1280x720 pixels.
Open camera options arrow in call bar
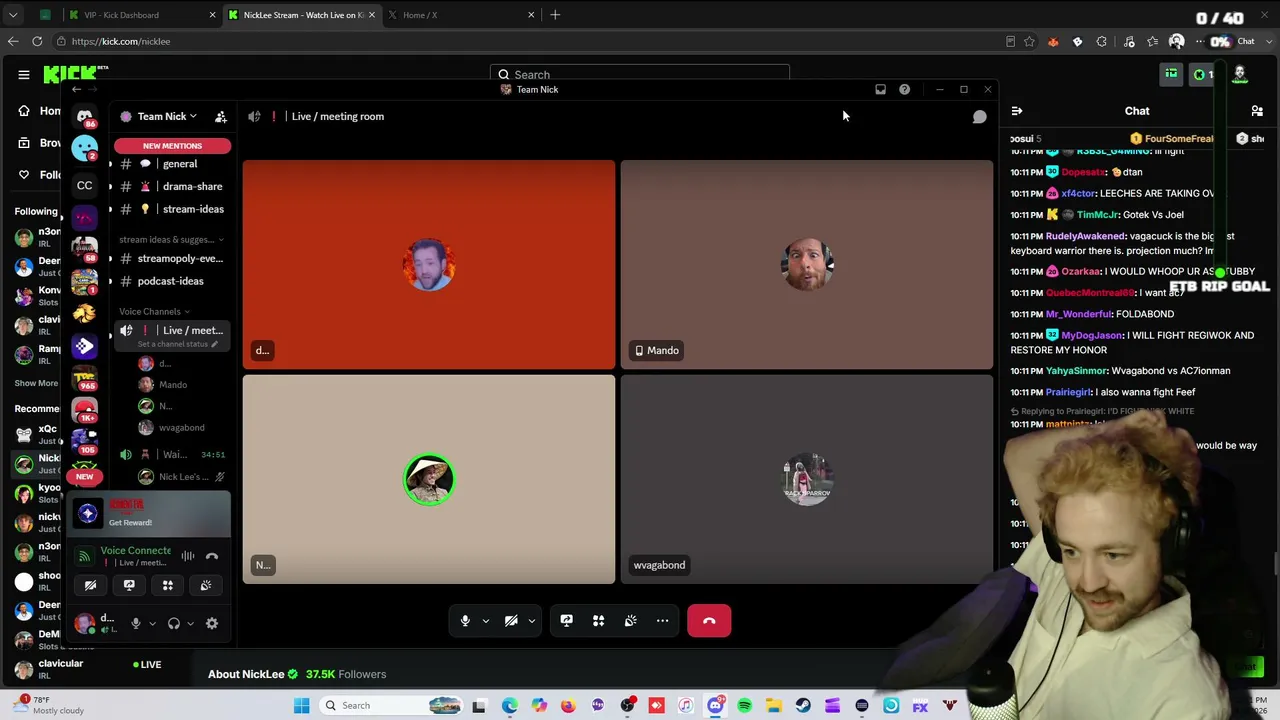532,621
